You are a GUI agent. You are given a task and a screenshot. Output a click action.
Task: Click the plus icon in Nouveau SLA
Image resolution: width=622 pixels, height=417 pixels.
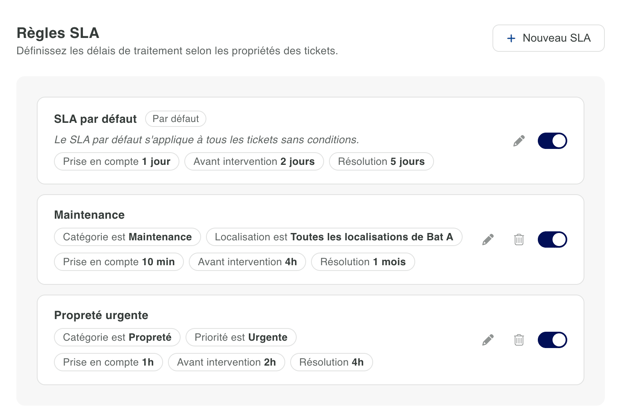pyautogui.click(x=511, y=38)
